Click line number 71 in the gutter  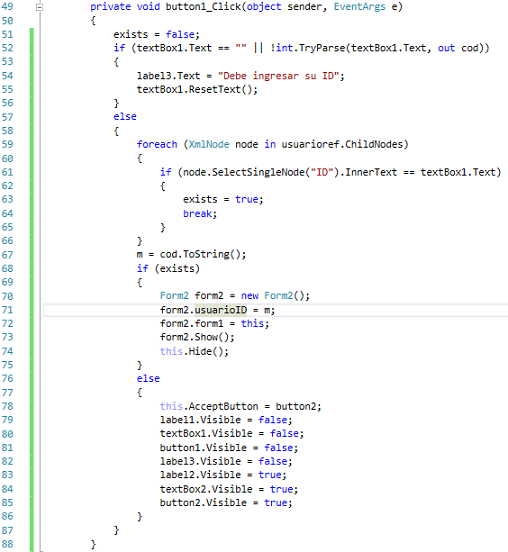point(7,310)
